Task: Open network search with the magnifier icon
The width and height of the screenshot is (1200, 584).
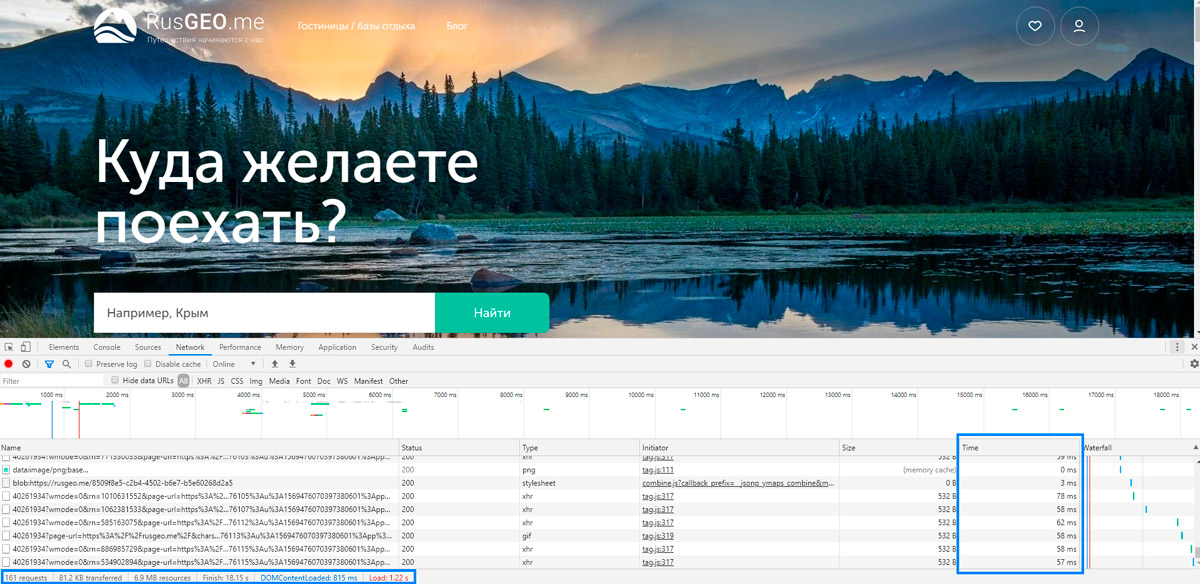Action: (x=66, y=363)
